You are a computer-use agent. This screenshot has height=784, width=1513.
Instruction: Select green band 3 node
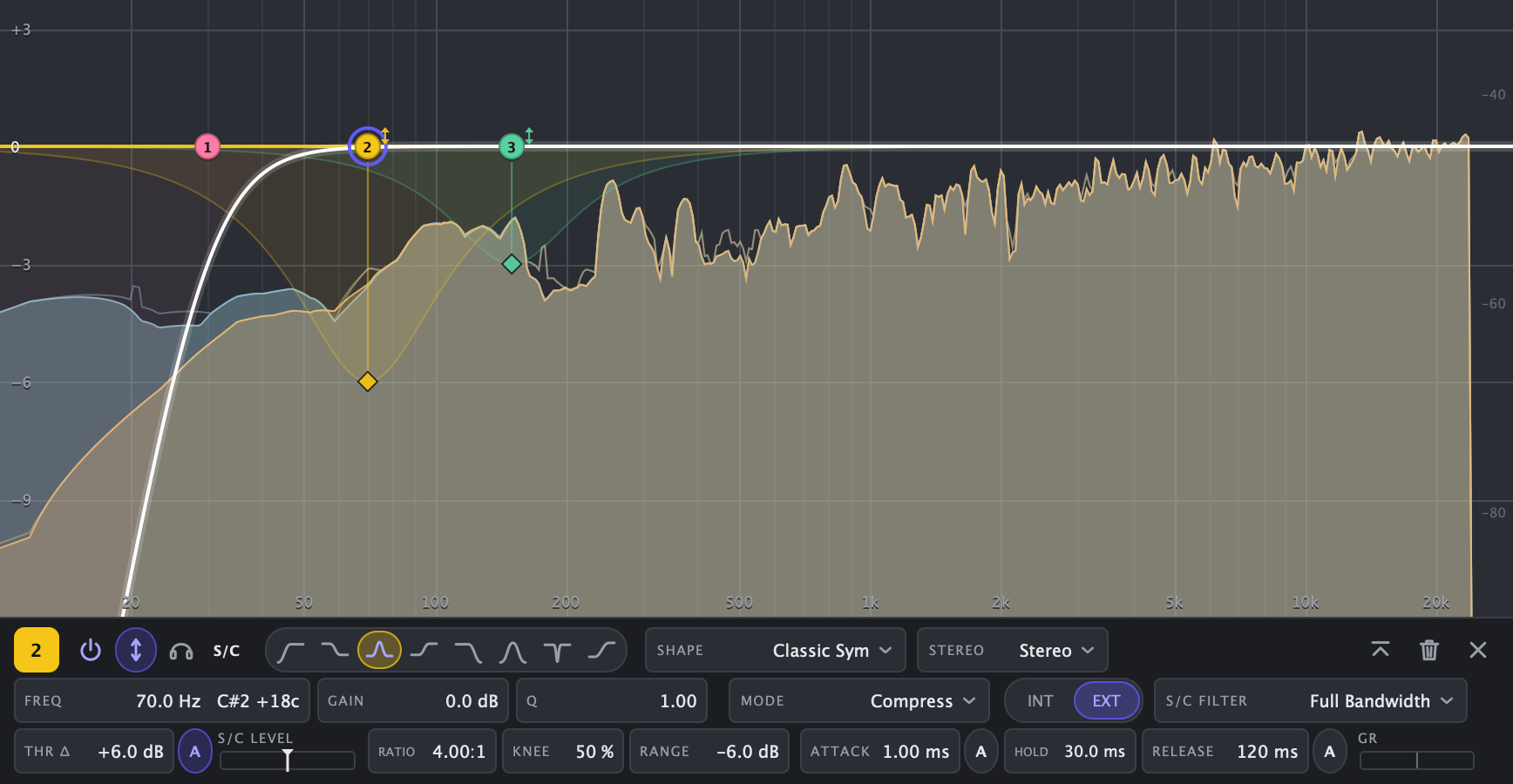point(512,147)
